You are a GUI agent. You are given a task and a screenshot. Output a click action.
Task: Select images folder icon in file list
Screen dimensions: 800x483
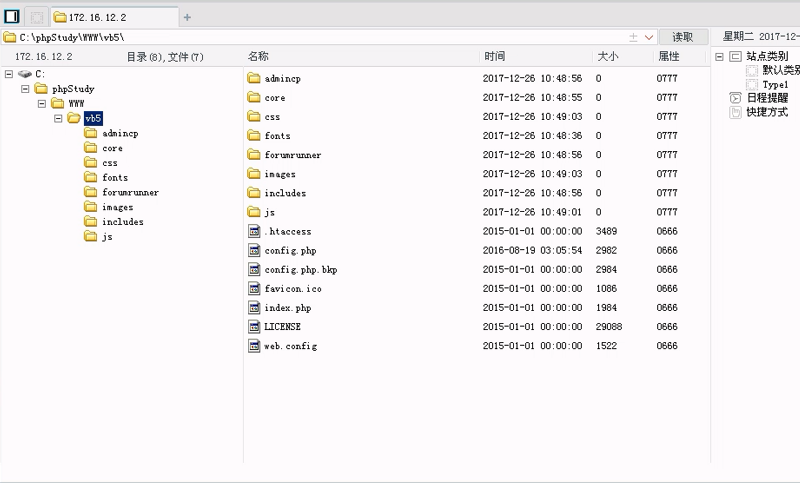[254, 173]
